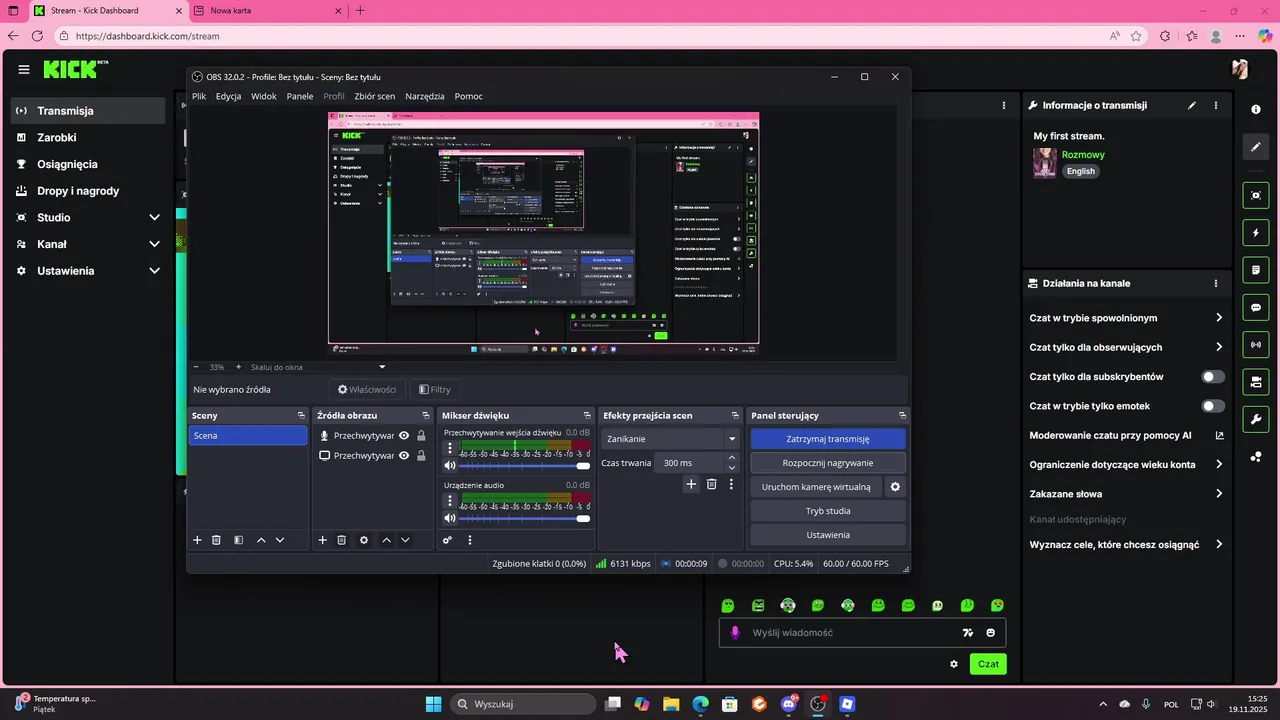This screenshot has height=720, width=1280.
Task: Open Ustawienia button in Panel sterujący
Action: coord(828,535)
